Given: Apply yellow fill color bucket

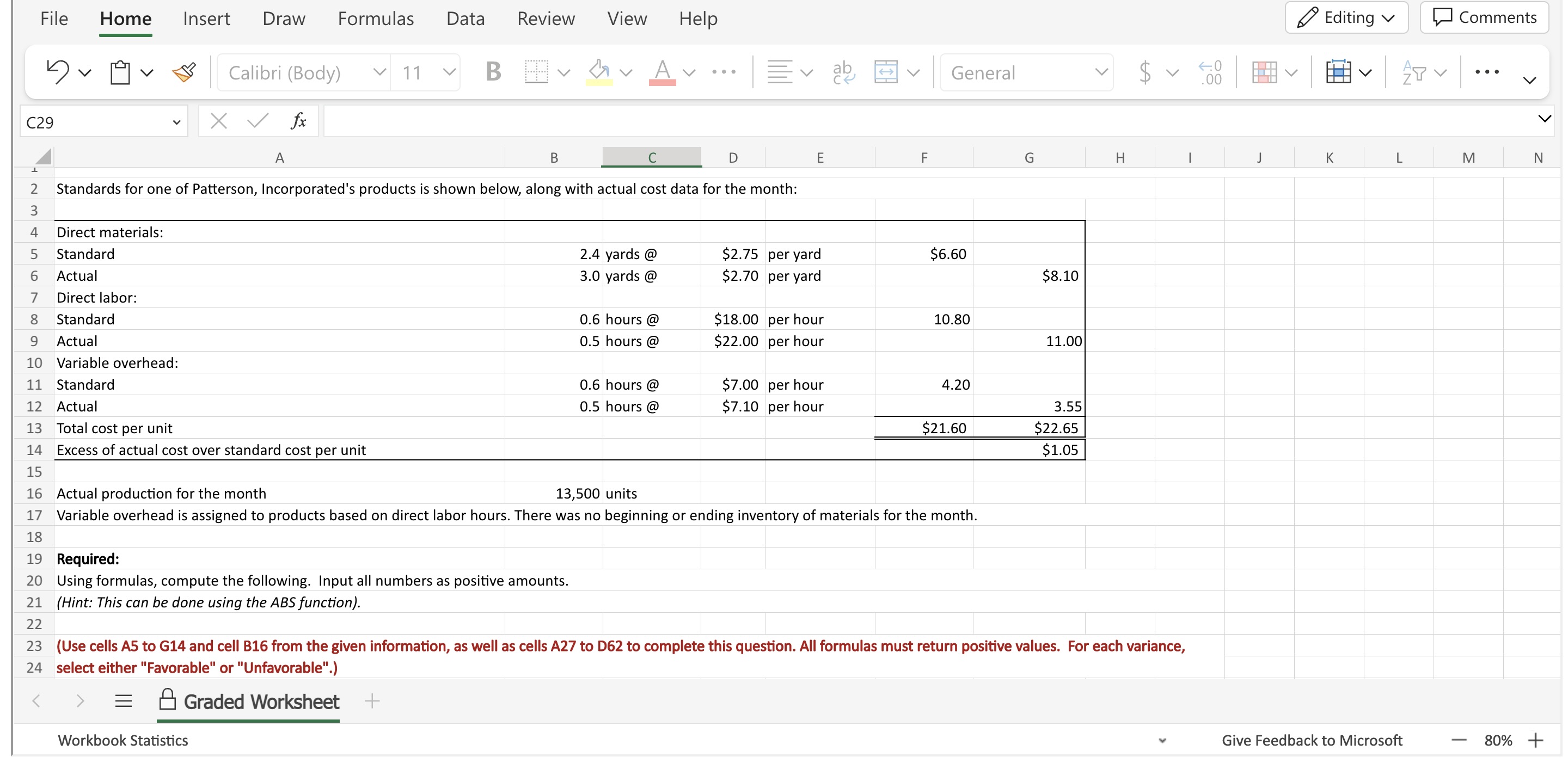Looking at the screenshot, I should (x=599, y=72).
